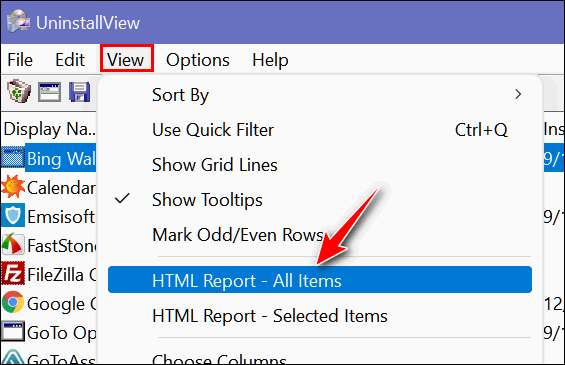Select the Emsisoft entry text
The height and width of the screenshot is (365, 565).
(61, 217)
